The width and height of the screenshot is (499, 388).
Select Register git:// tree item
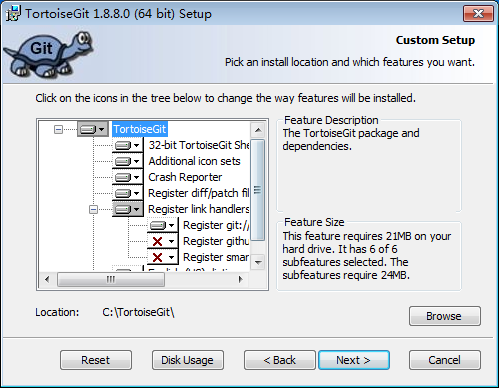pos(216,225)
